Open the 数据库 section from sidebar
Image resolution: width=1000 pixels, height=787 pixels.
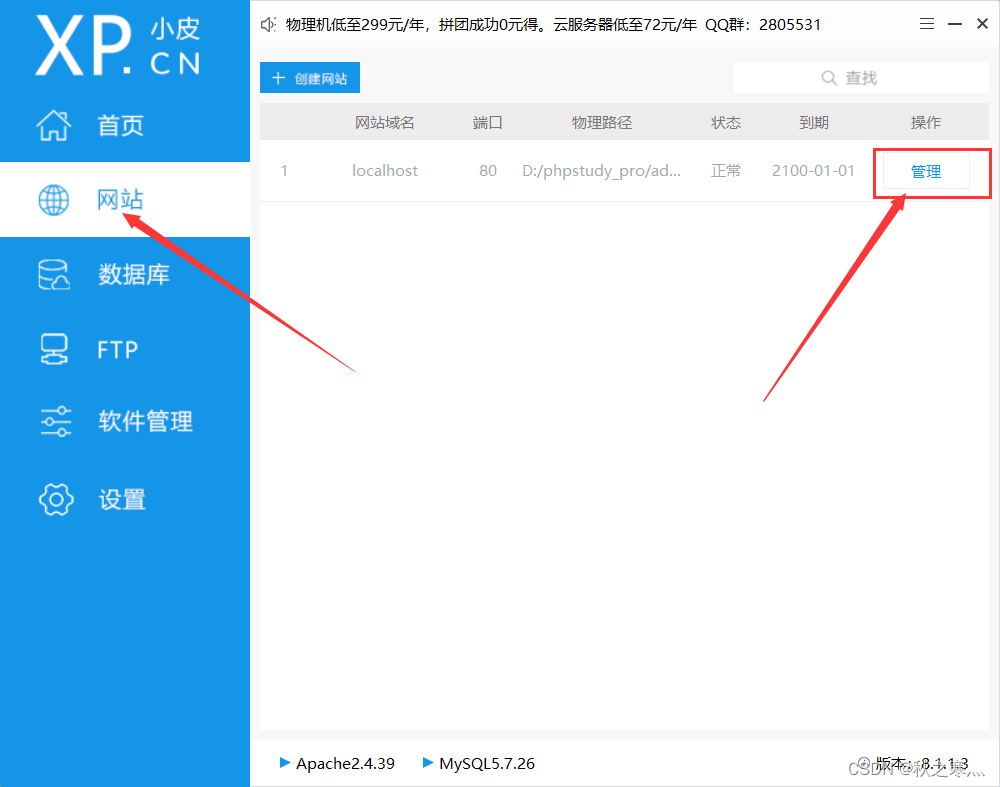click(x=135, y=273)
